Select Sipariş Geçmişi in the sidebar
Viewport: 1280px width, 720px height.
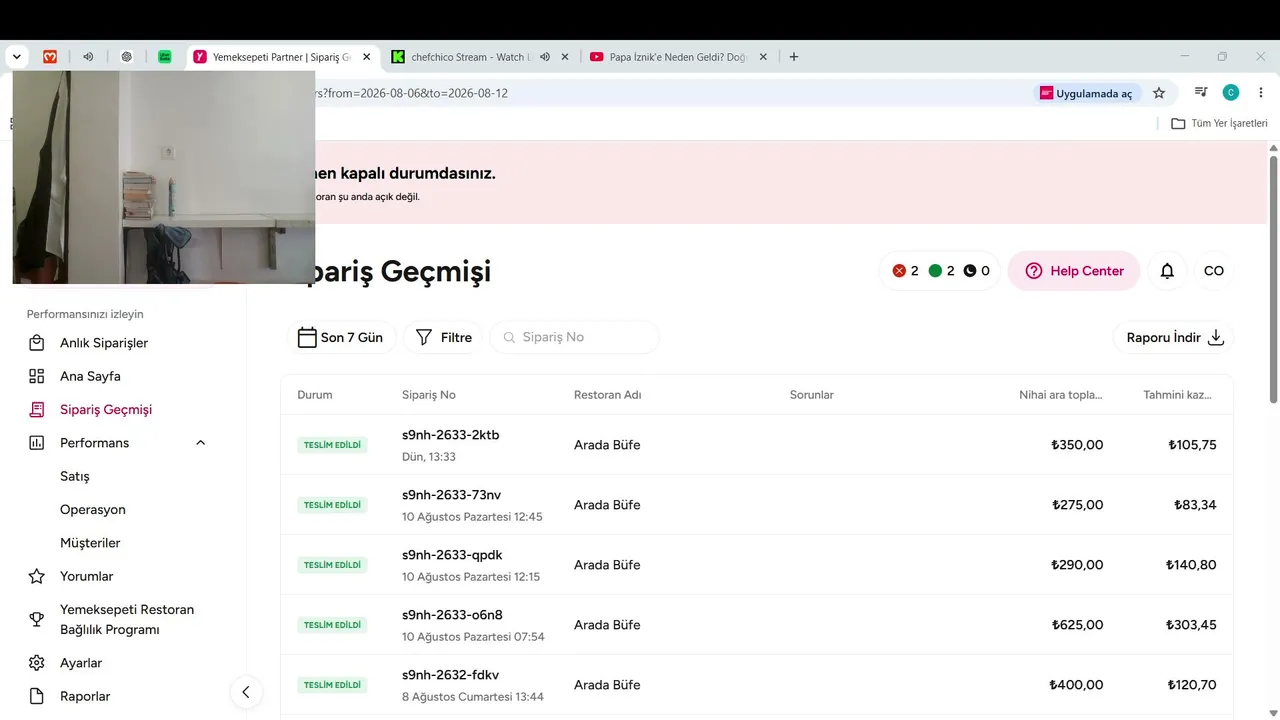click(106, 410)
